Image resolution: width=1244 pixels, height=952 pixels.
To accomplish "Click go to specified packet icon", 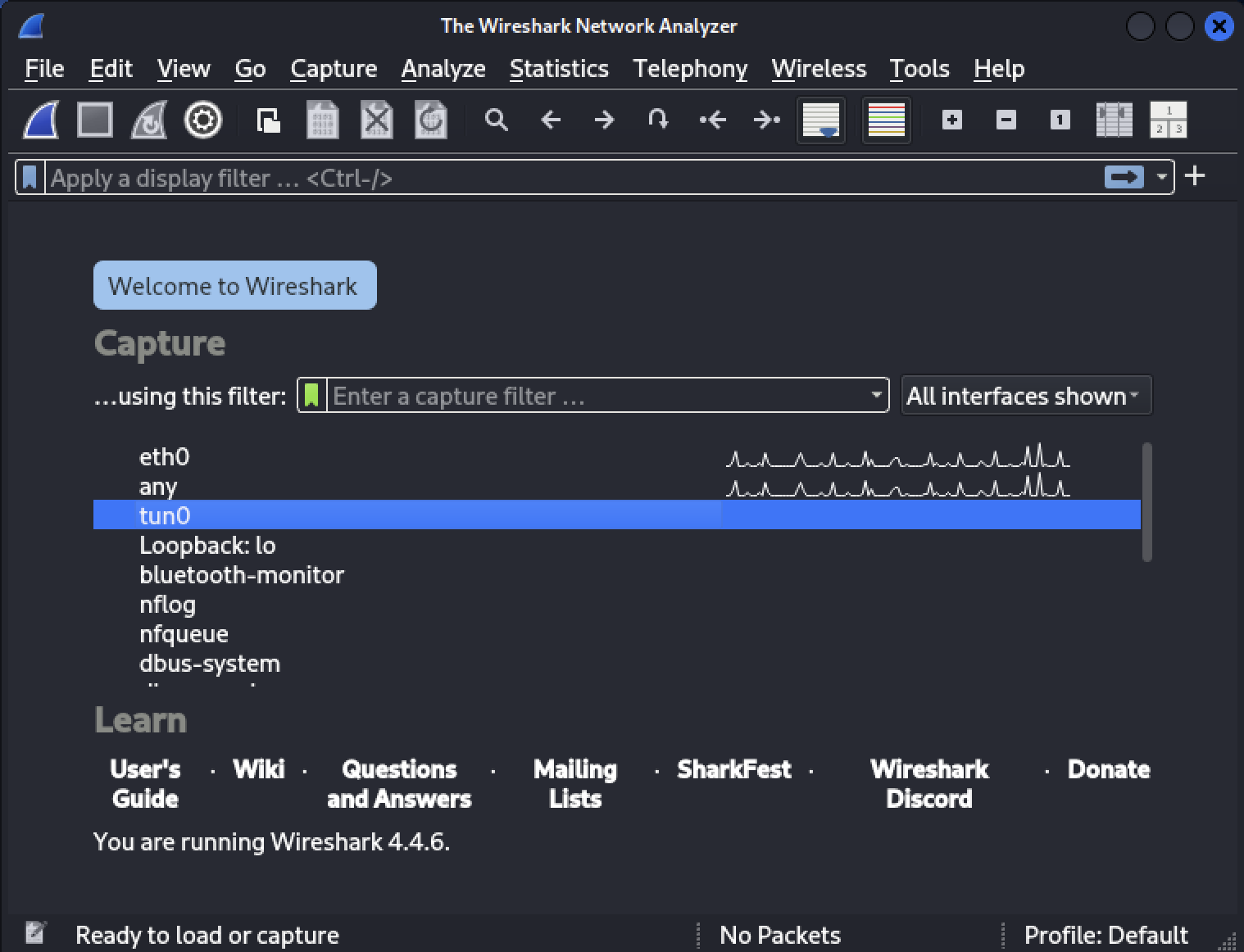I will [x=658, y=120].
